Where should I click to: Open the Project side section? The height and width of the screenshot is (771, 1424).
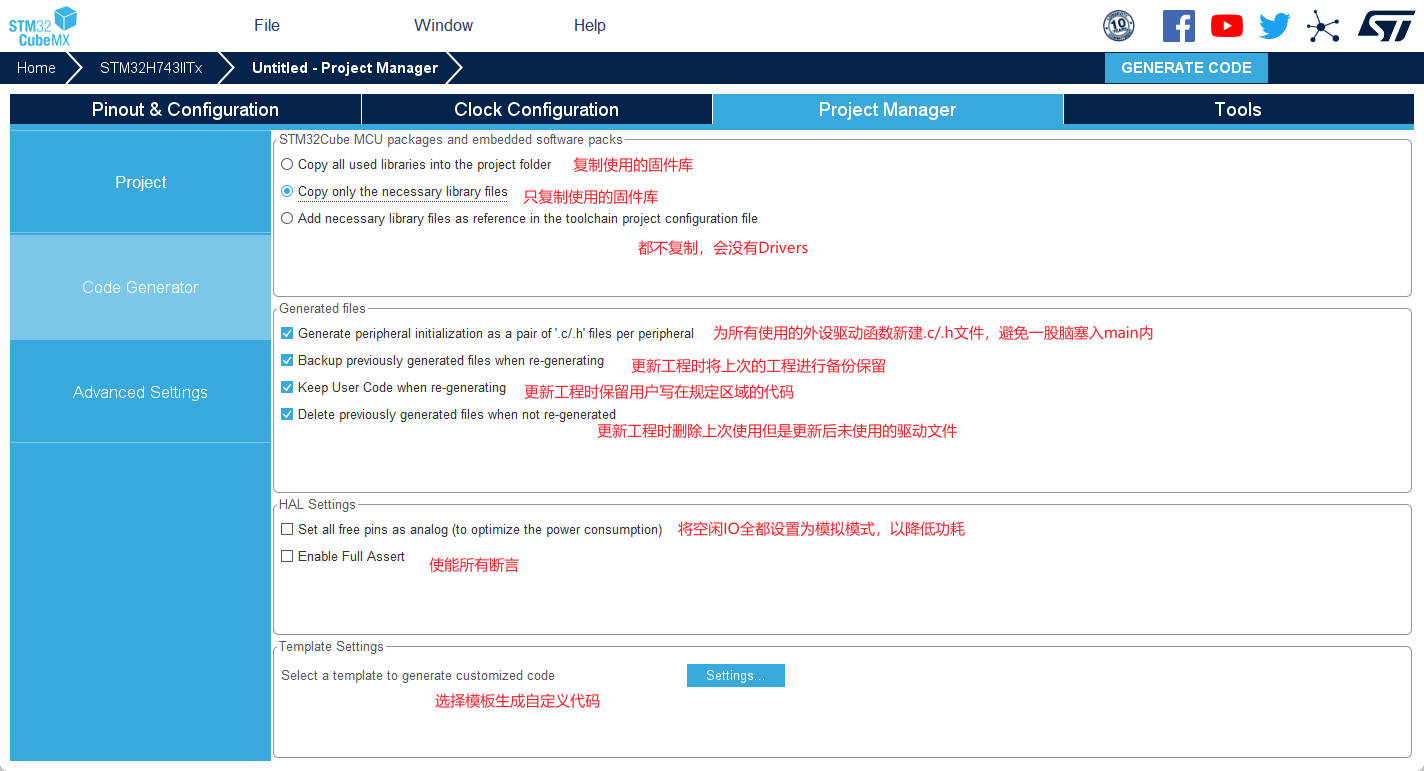pos(140,182)
